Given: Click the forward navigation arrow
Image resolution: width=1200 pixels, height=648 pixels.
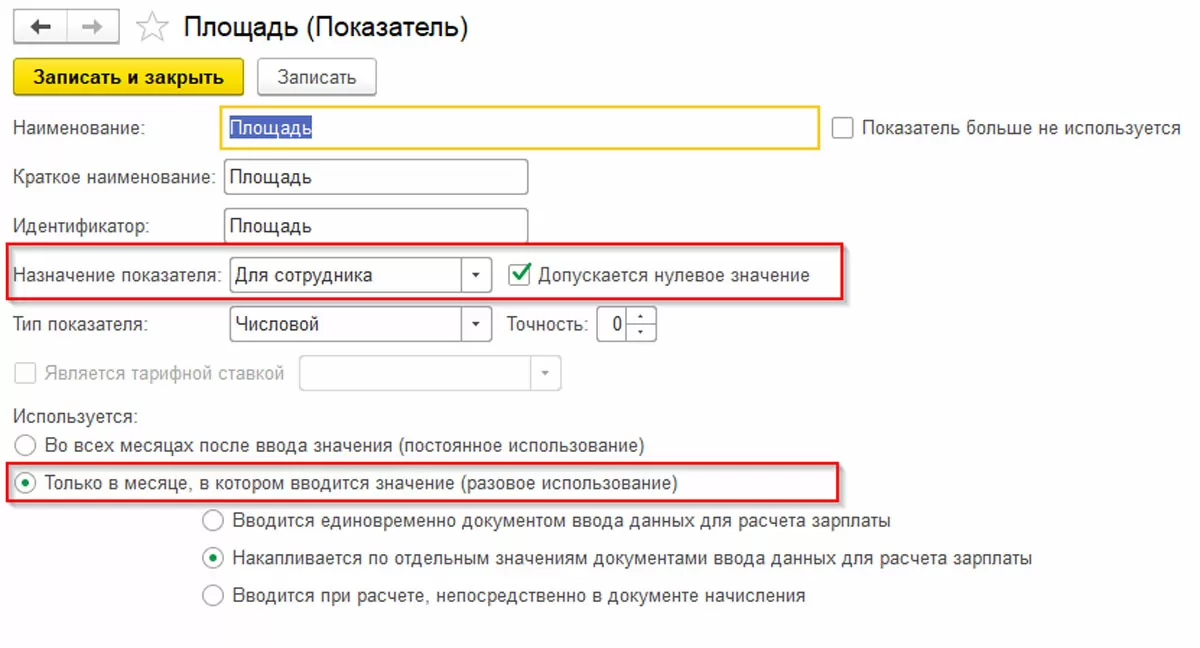Looking at the screenshot, I should click(x=92, y=27).
